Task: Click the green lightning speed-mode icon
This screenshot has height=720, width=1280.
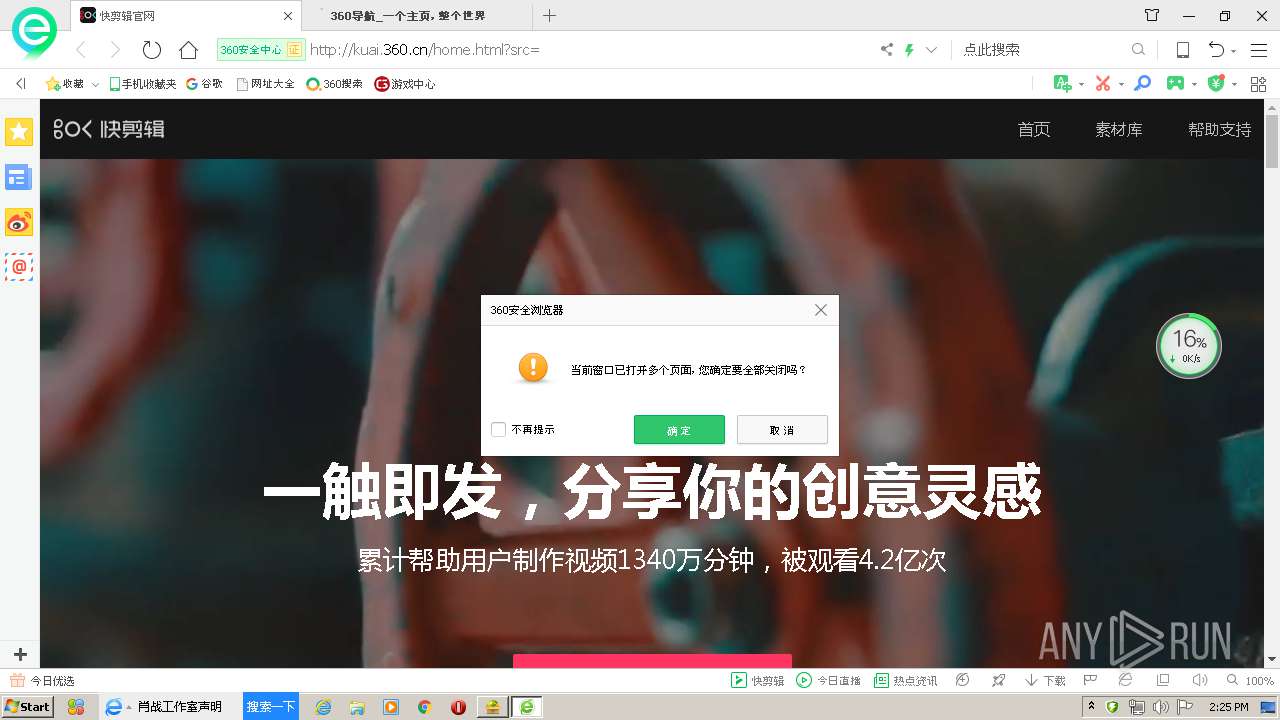Action: pyautogui.click(x=909, y=49)
